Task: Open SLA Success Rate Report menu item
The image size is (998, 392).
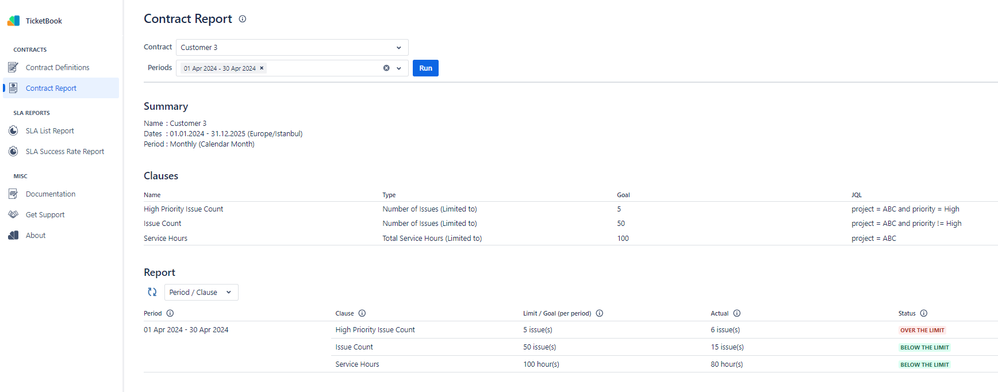Action: tap(60, 151)
